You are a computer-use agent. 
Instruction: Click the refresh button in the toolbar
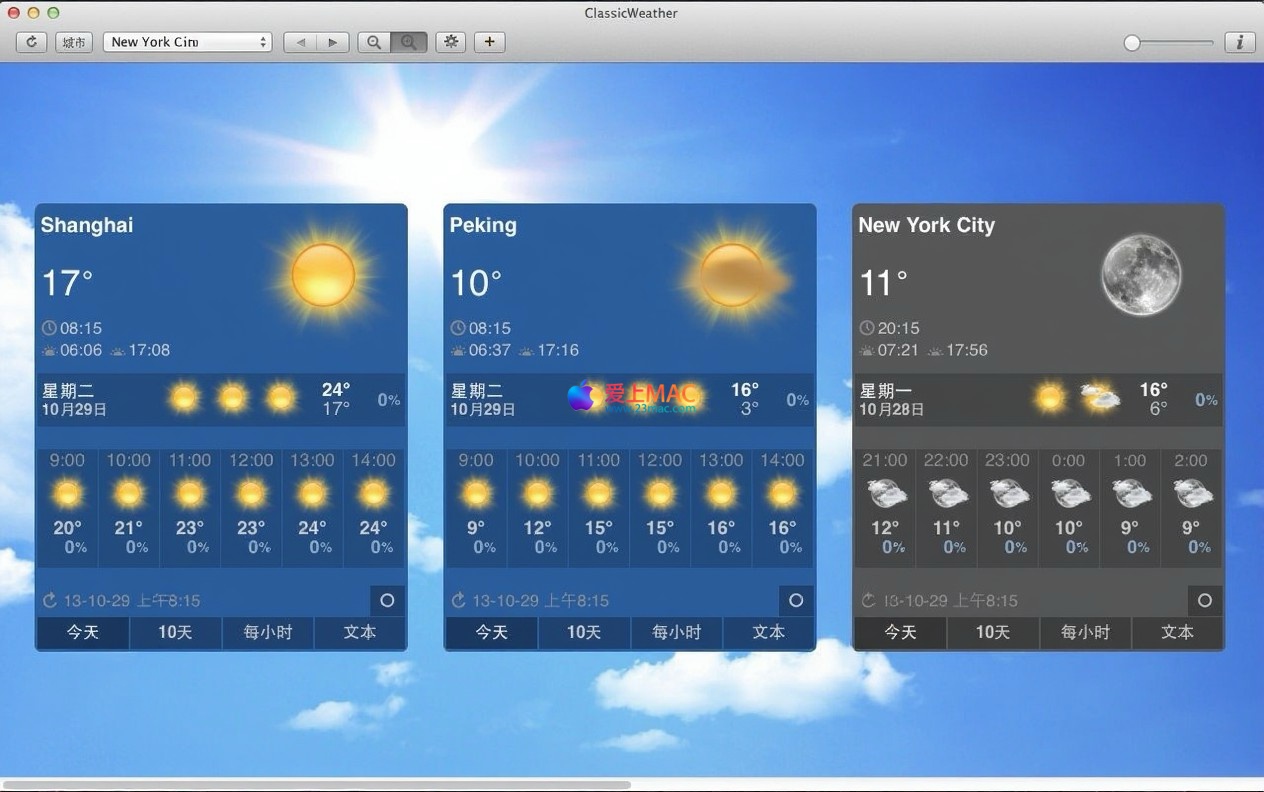[31, 42]
